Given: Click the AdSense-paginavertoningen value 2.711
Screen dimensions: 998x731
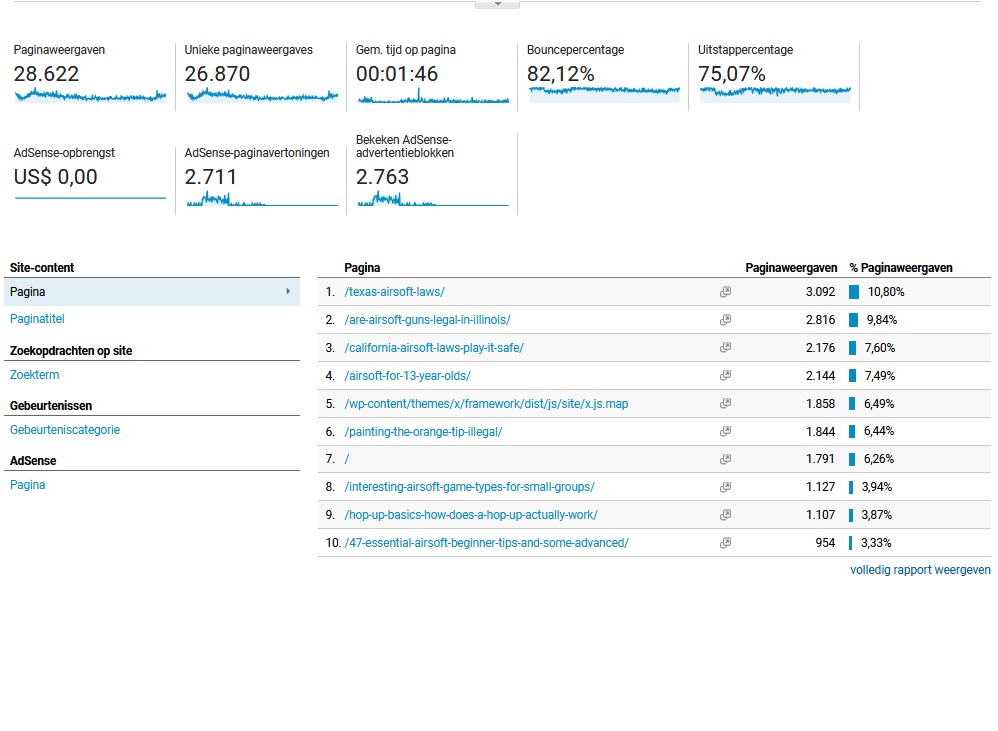Looking at the screenshot, I should (211, 177).
